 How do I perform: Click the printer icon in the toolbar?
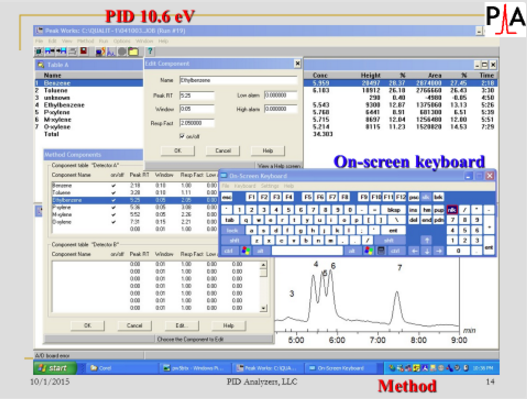72,51
